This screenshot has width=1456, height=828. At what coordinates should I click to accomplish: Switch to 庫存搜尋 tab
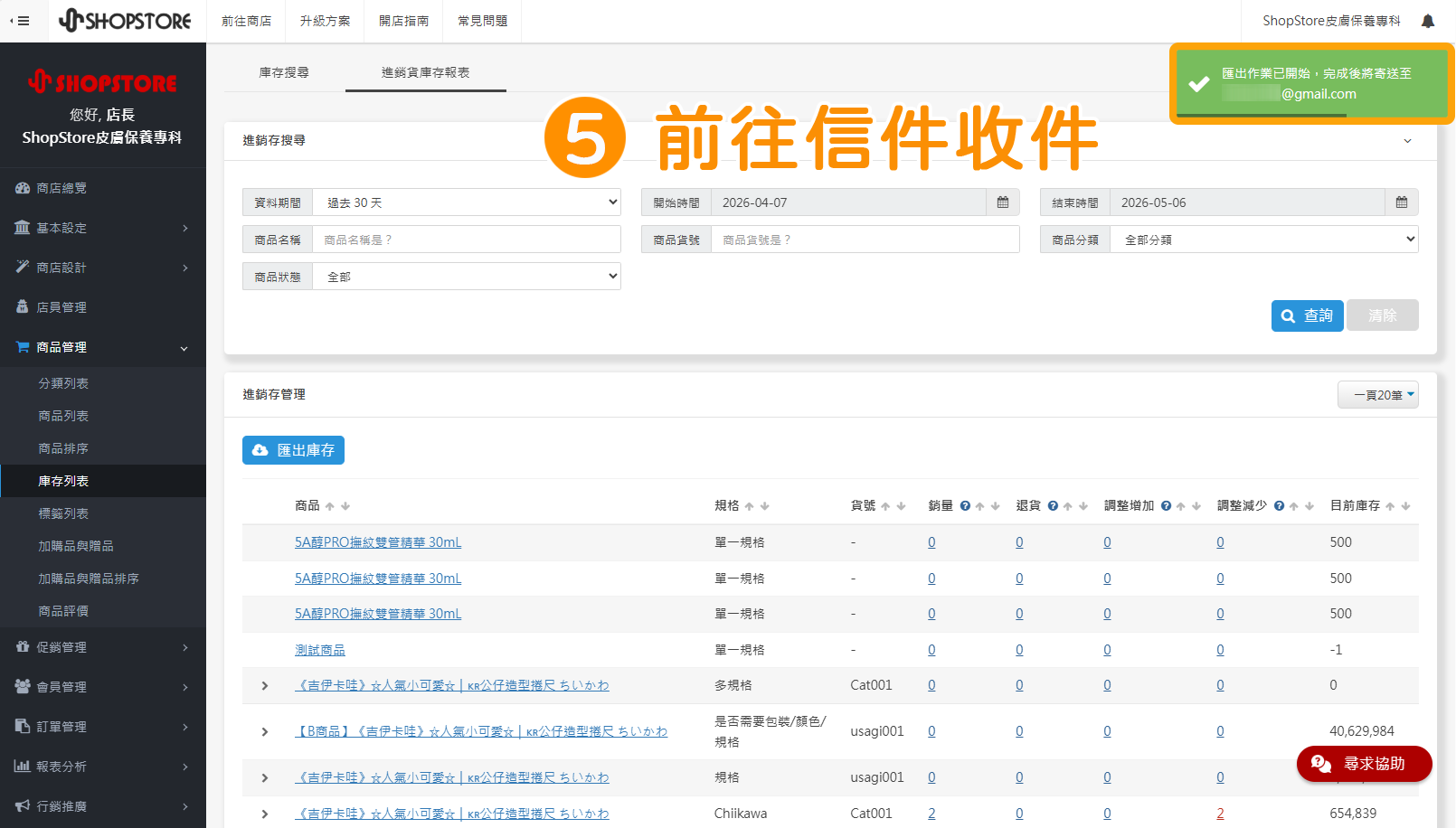284,72
